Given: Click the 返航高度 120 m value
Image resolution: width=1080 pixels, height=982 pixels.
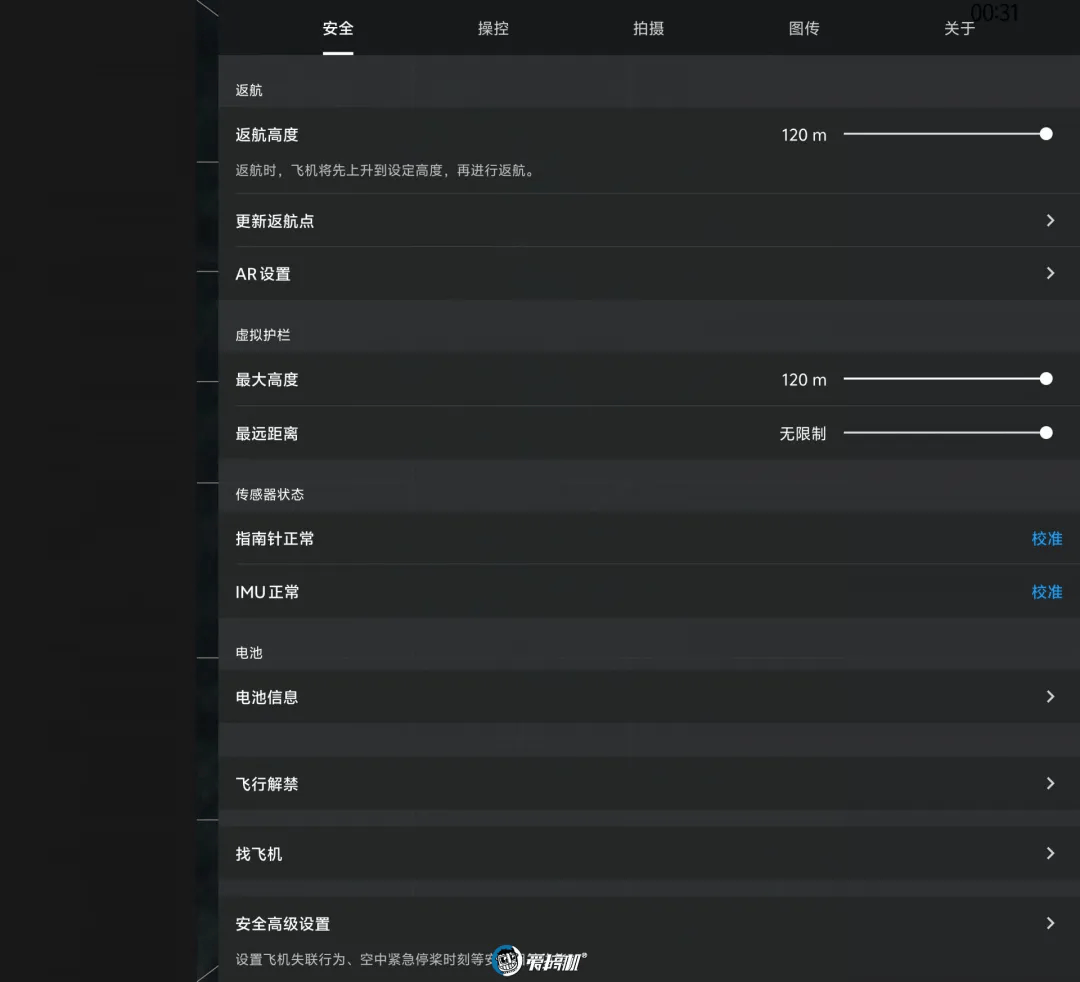Looking at the screenshot, I should tap(804, 135).
